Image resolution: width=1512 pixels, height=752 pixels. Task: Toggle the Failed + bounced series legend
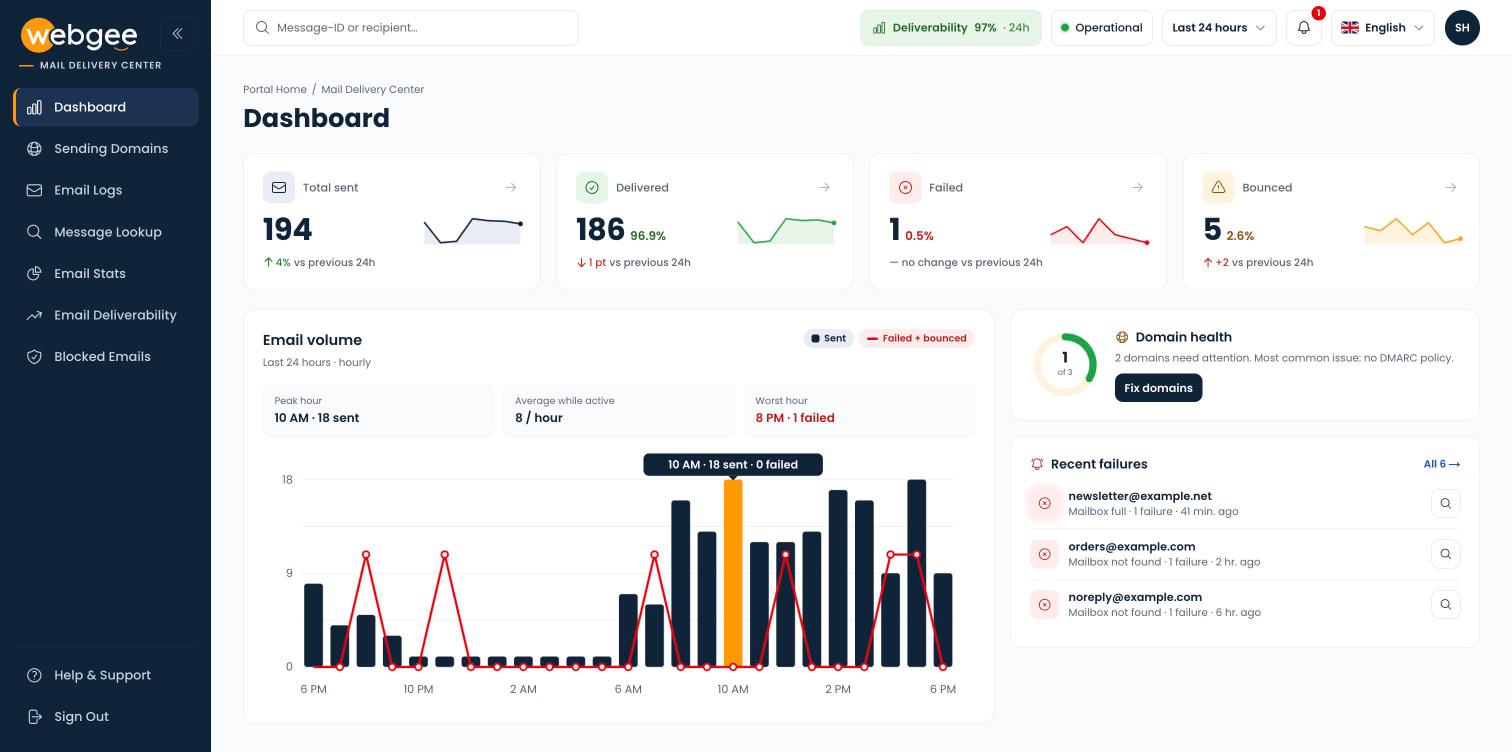tap(917, 338)
